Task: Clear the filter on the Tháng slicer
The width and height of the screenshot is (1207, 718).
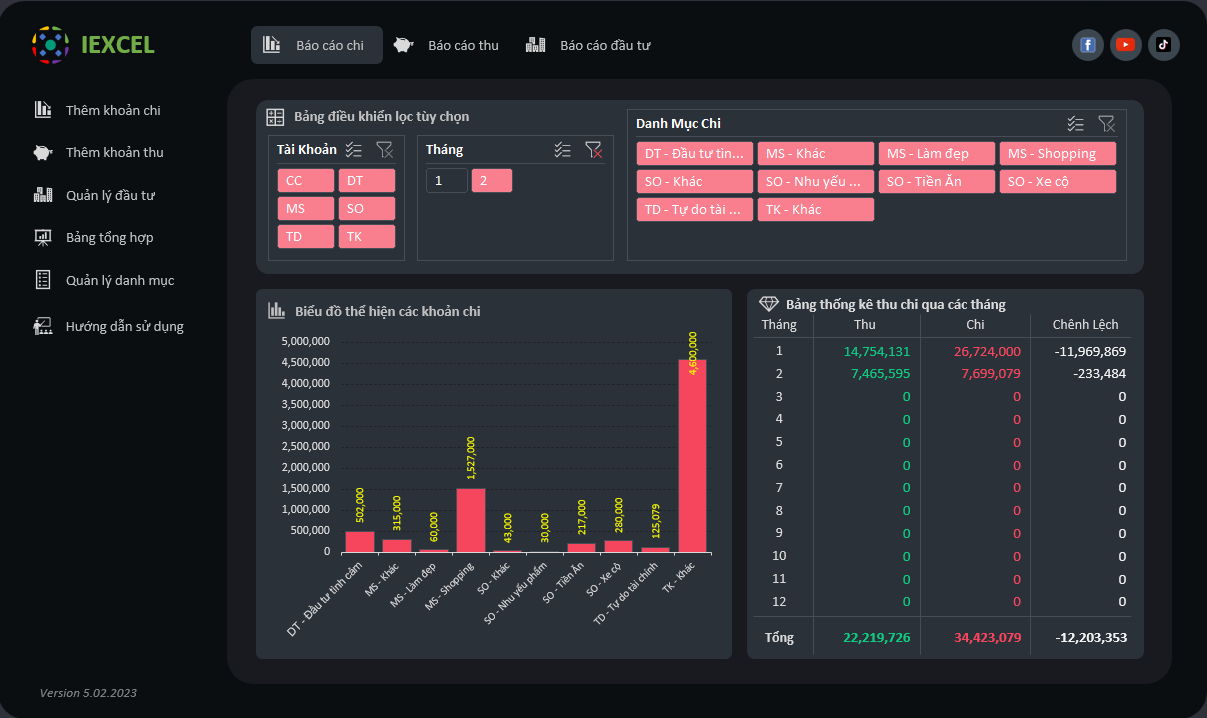Action: click(x=594, y=150)
